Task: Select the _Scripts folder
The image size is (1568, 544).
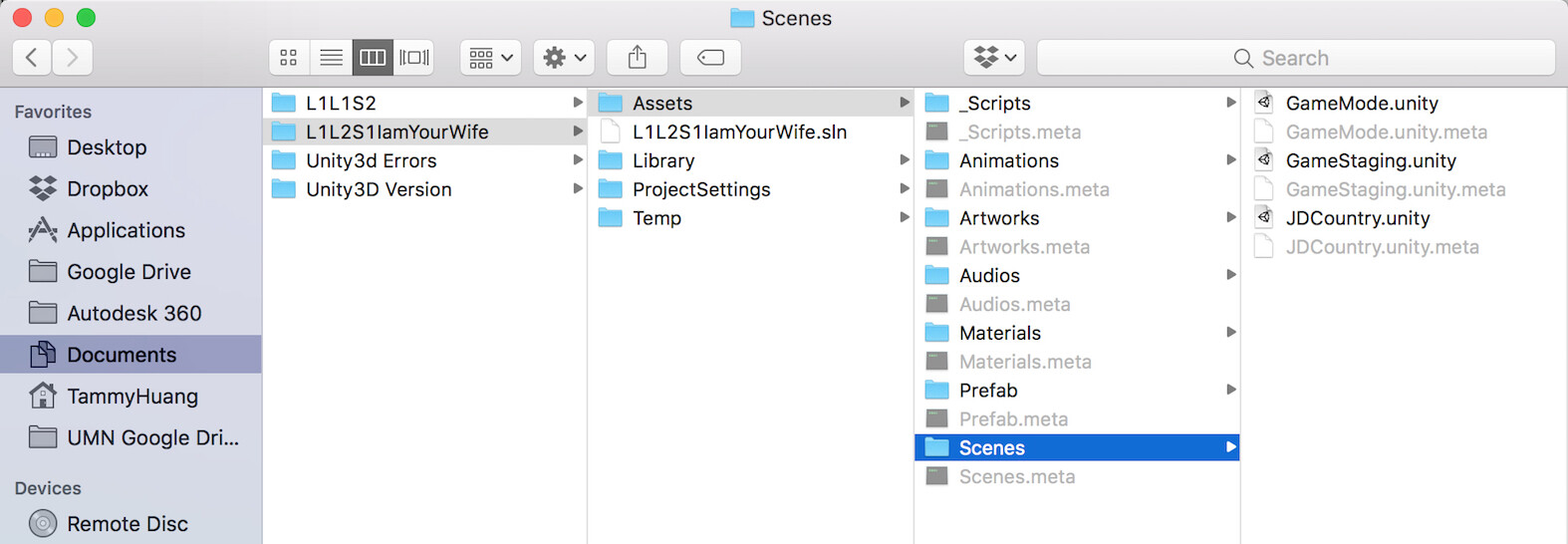Action: [994, 104]
